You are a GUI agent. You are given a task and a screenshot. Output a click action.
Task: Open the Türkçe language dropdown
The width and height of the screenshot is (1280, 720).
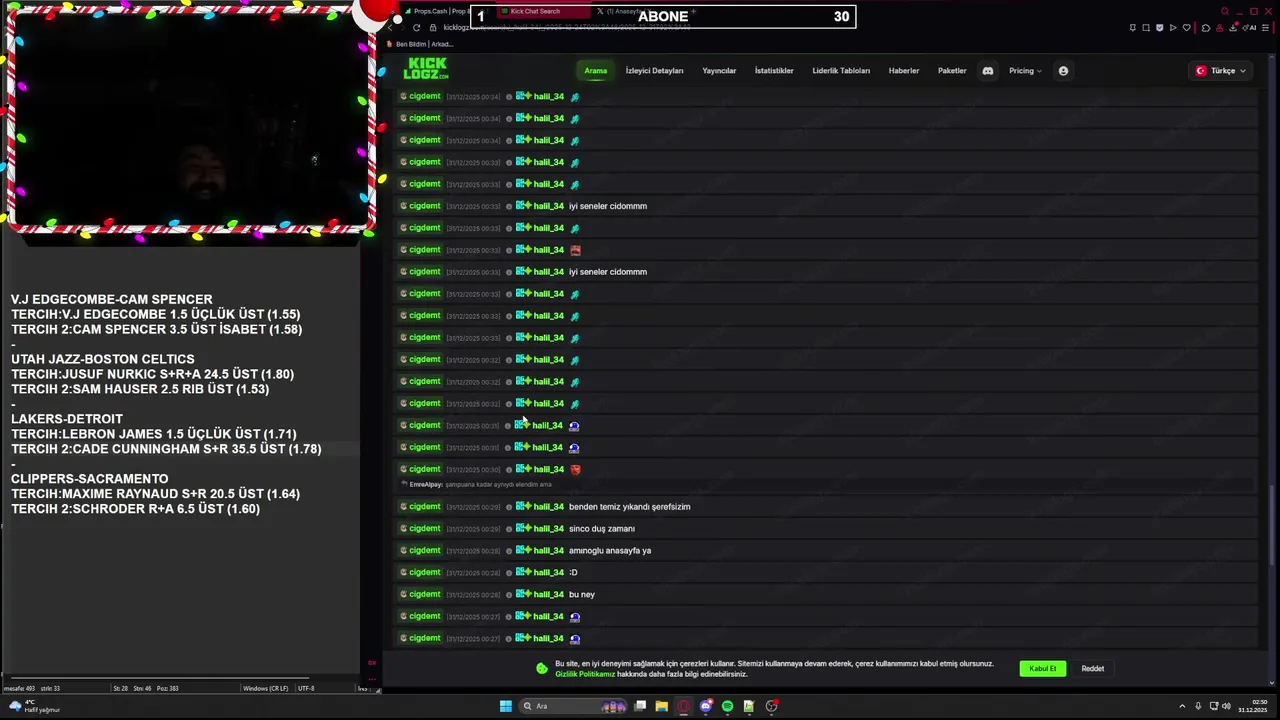(x=1221, y=71)
